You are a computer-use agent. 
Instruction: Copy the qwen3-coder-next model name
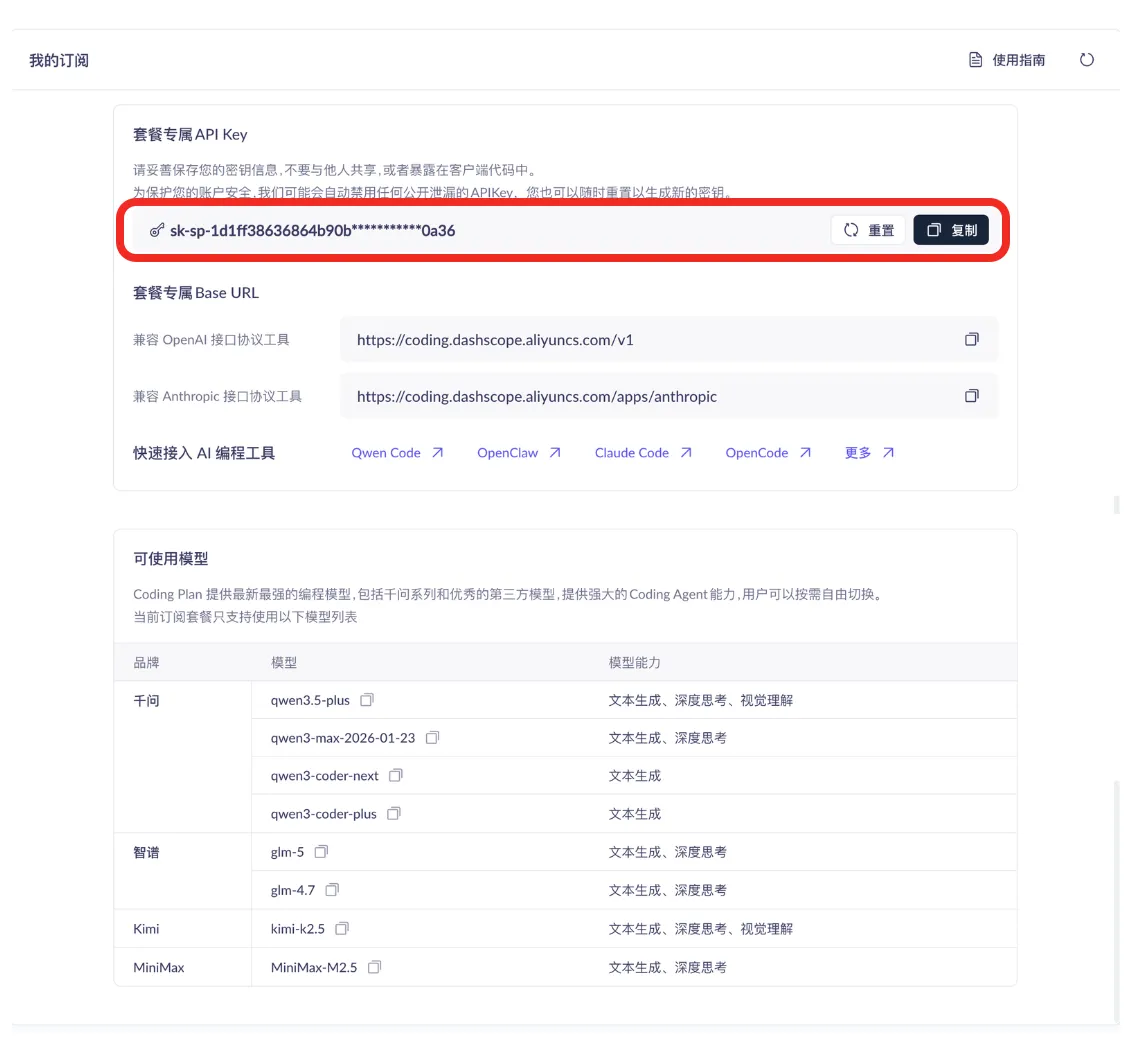395,775
